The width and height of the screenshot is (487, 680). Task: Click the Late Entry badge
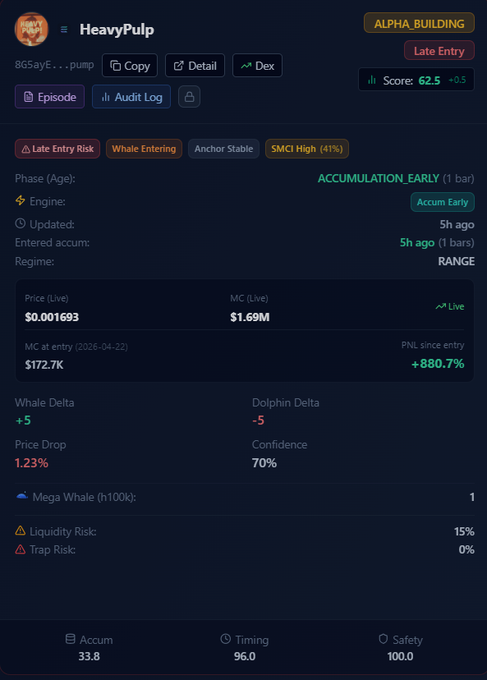(x=439, y=51)
